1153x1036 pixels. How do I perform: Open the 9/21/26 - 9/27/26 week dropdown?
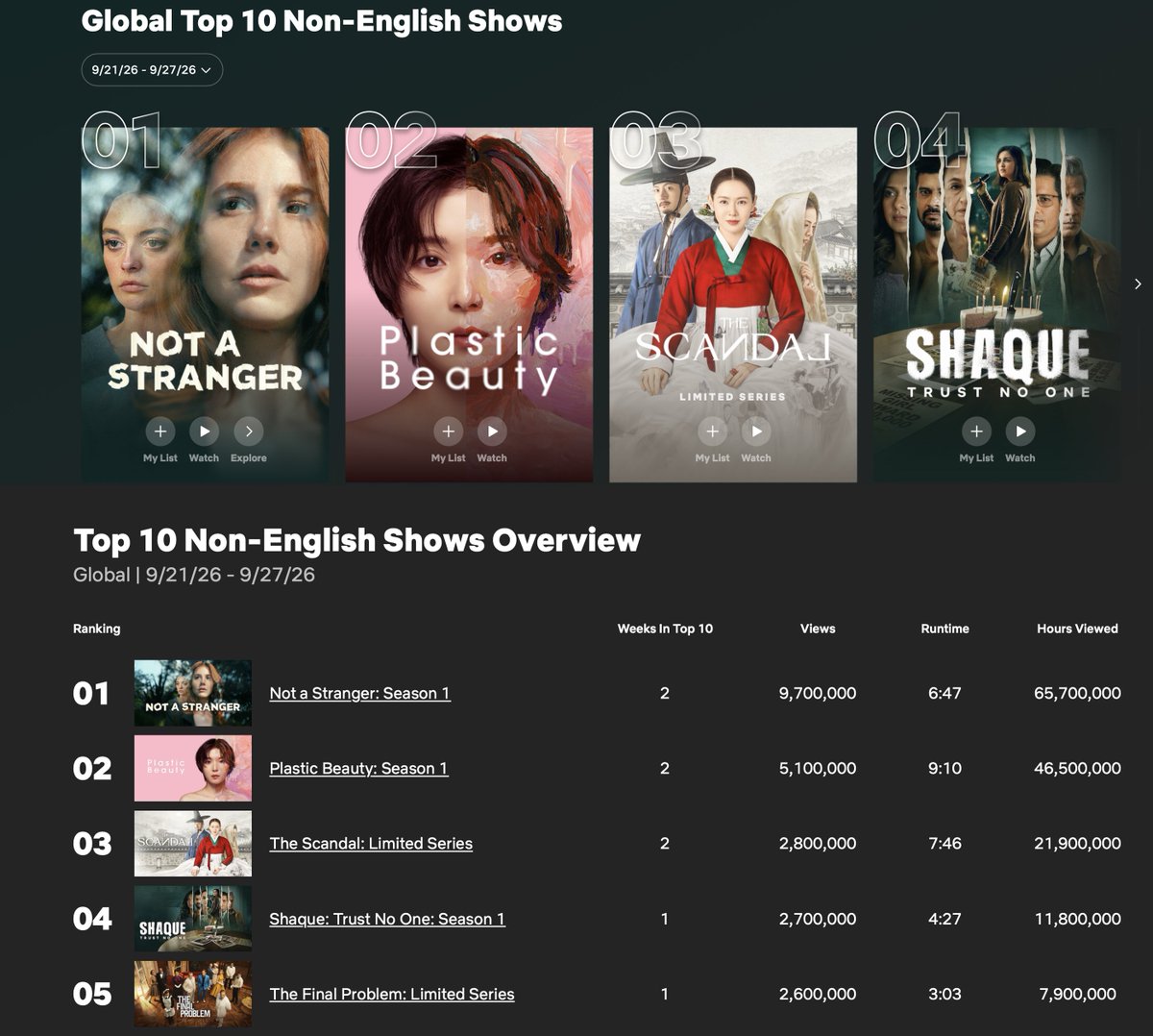pyautogui.click(x=152, y=70)
